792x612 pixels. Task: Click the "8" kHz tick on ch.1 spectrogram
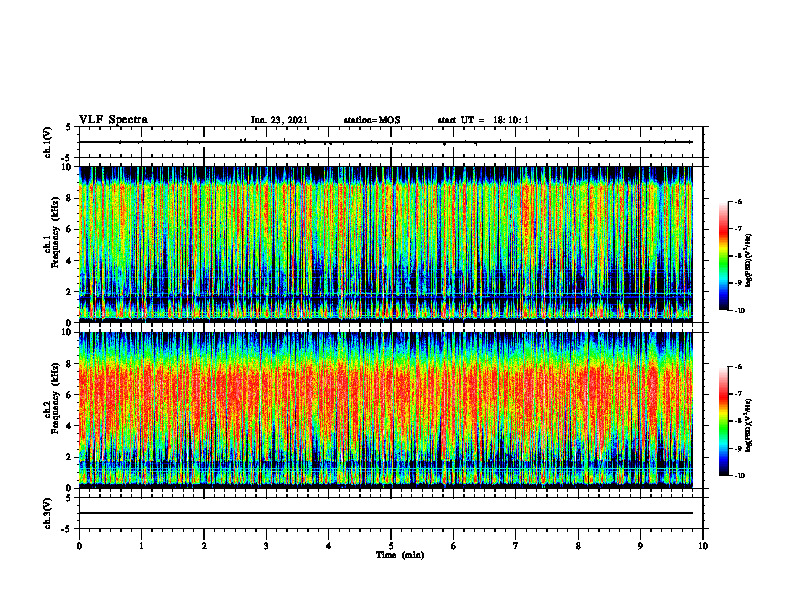point(70,198)
